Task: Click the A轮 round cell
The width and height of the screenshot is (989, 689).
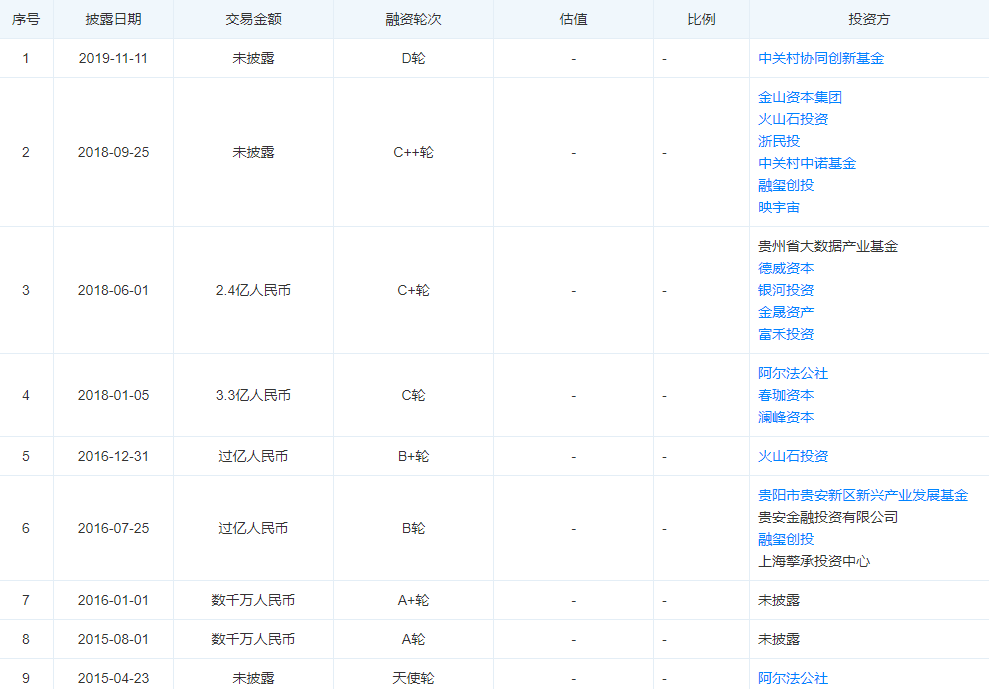Action: coord(414,639)
